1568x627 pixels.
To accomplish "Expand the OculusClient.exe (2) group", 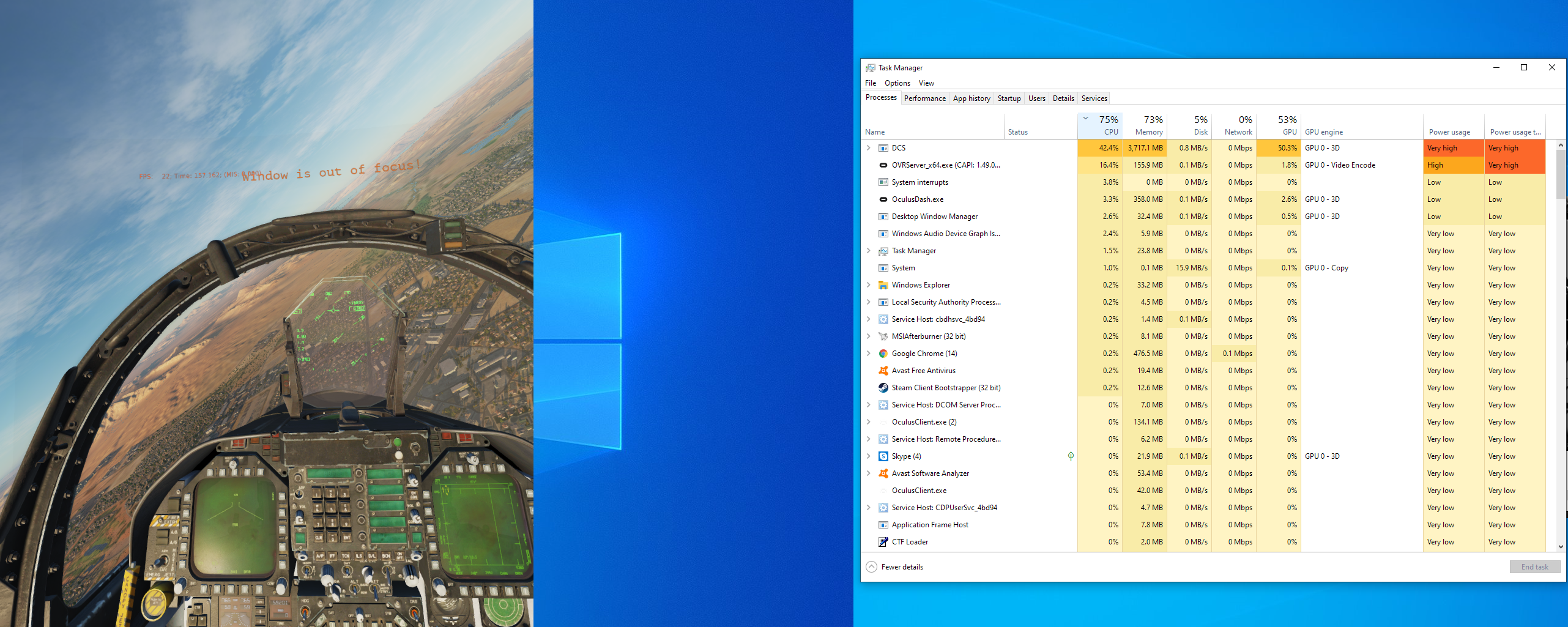I will coord(868,422).
